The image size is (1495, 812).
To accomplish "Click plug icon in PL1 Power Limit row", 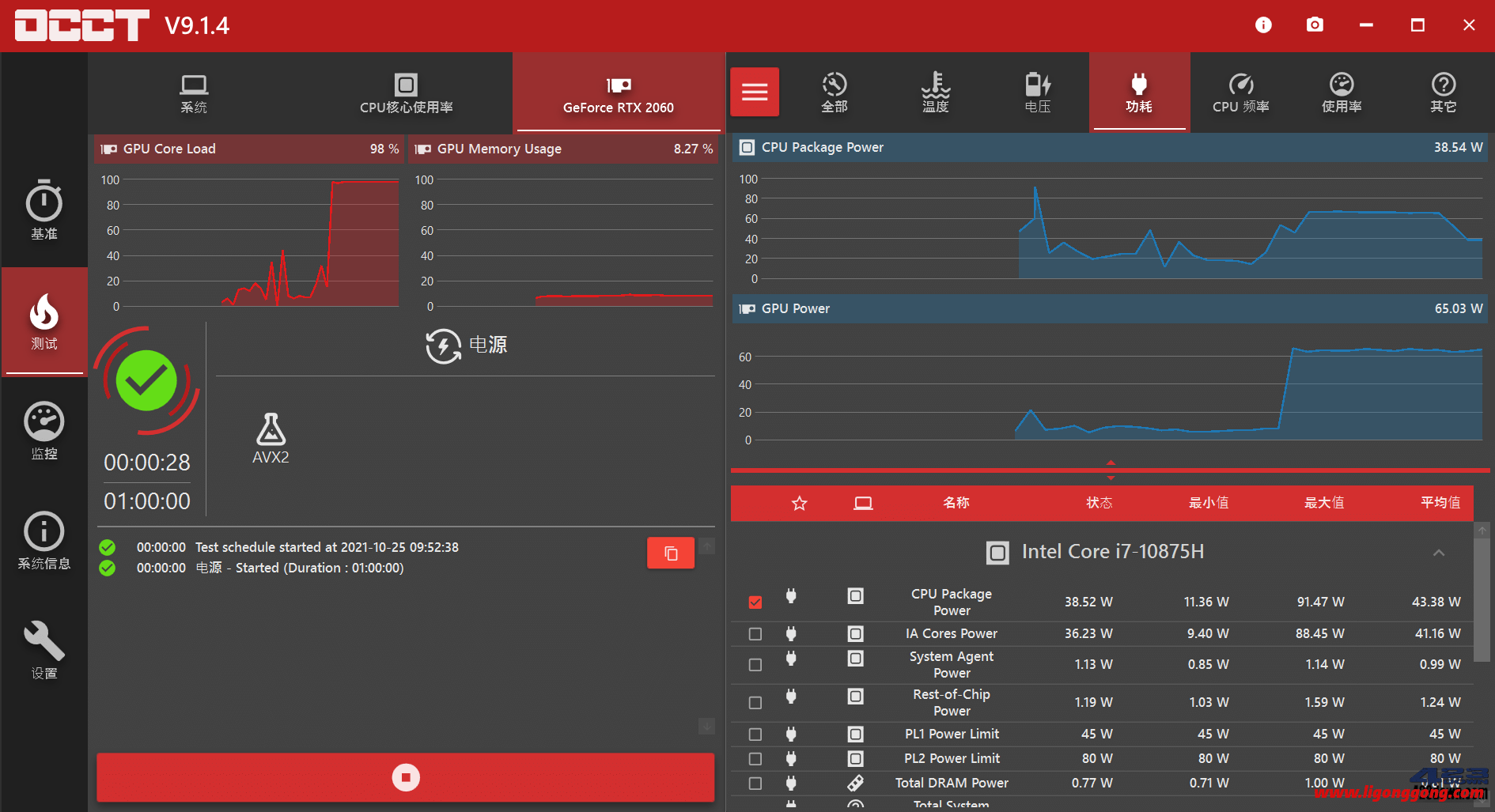I will (x=791, y=734).
